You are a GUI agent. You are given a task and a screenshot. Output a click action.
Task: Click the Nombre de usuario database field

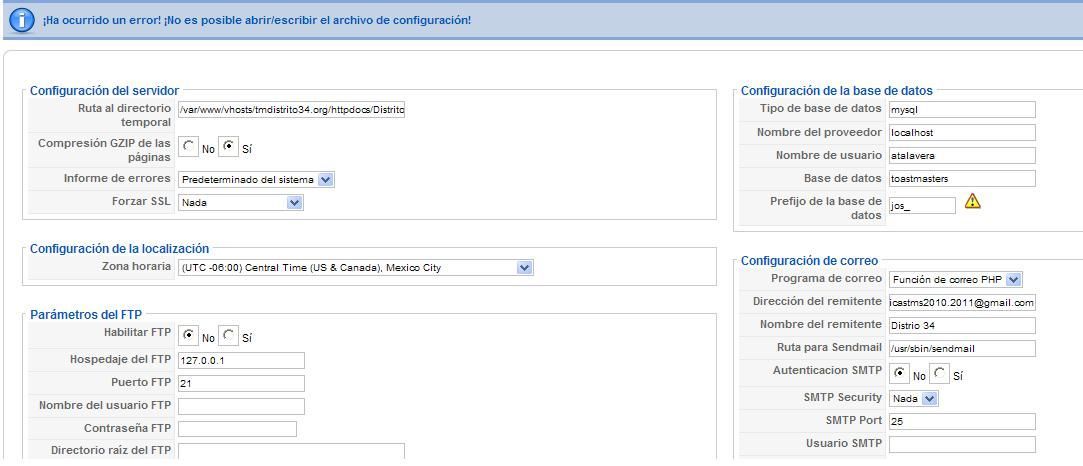tap(962, 155)
